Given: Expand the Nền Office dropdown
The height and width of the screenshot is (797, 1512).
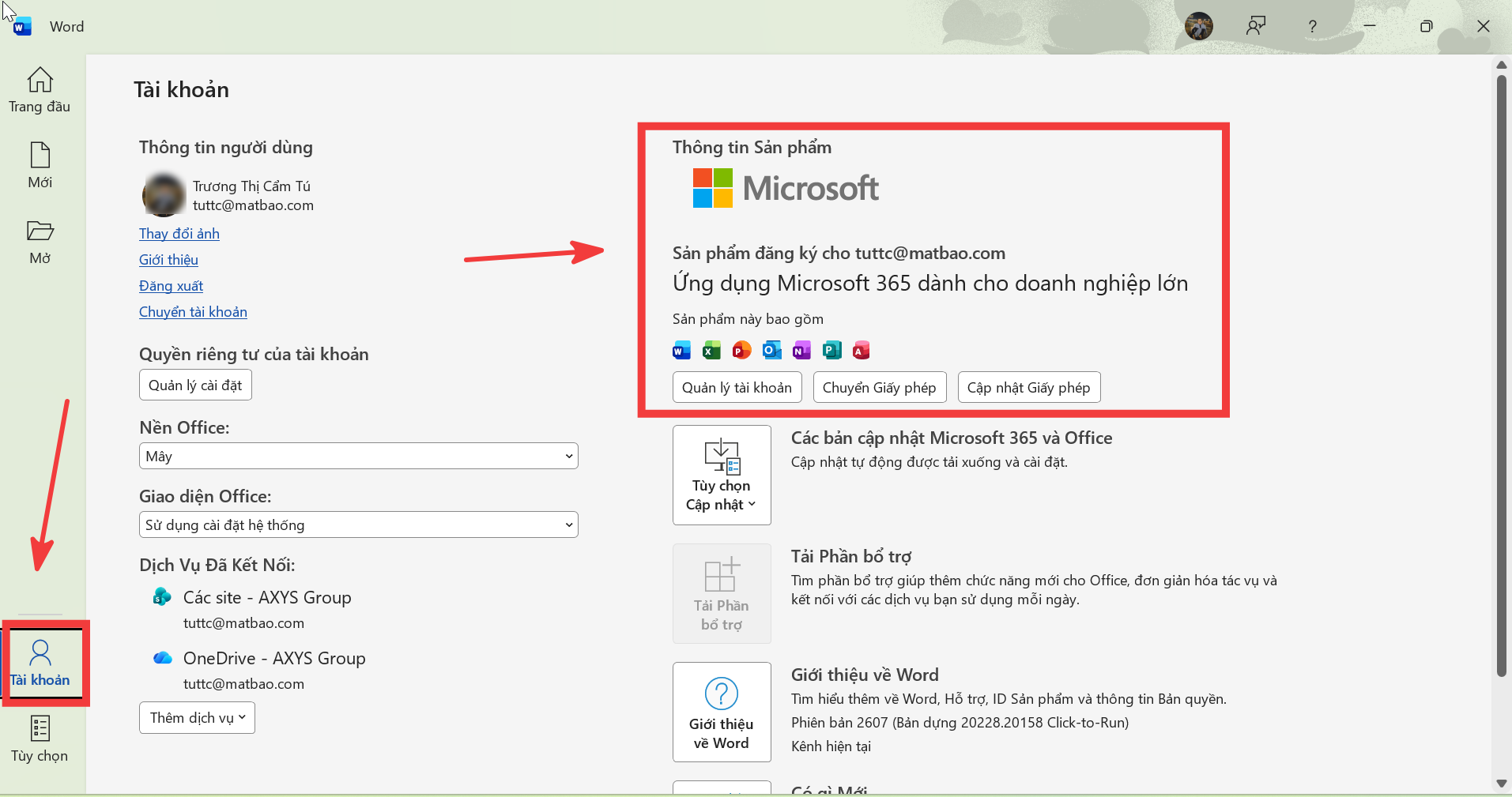Looking at the screenshot, I should (x=359, y=456).
